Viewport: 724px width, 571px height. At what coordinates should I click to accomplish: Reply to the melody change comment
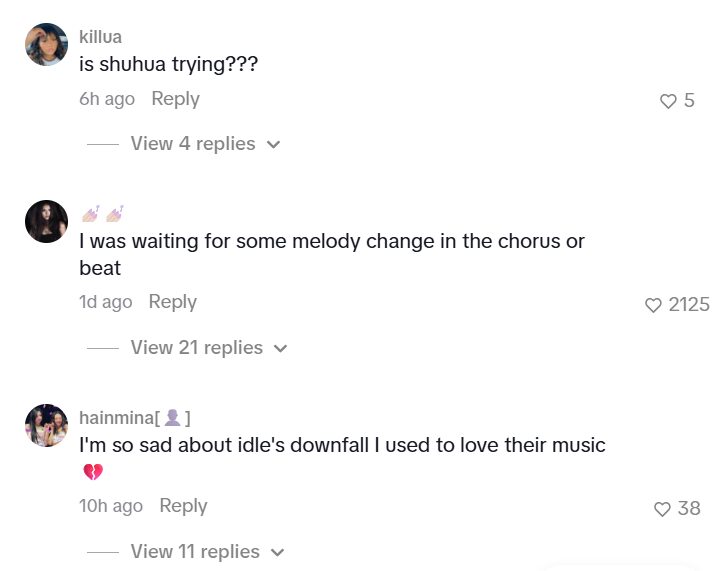point(173,302)
